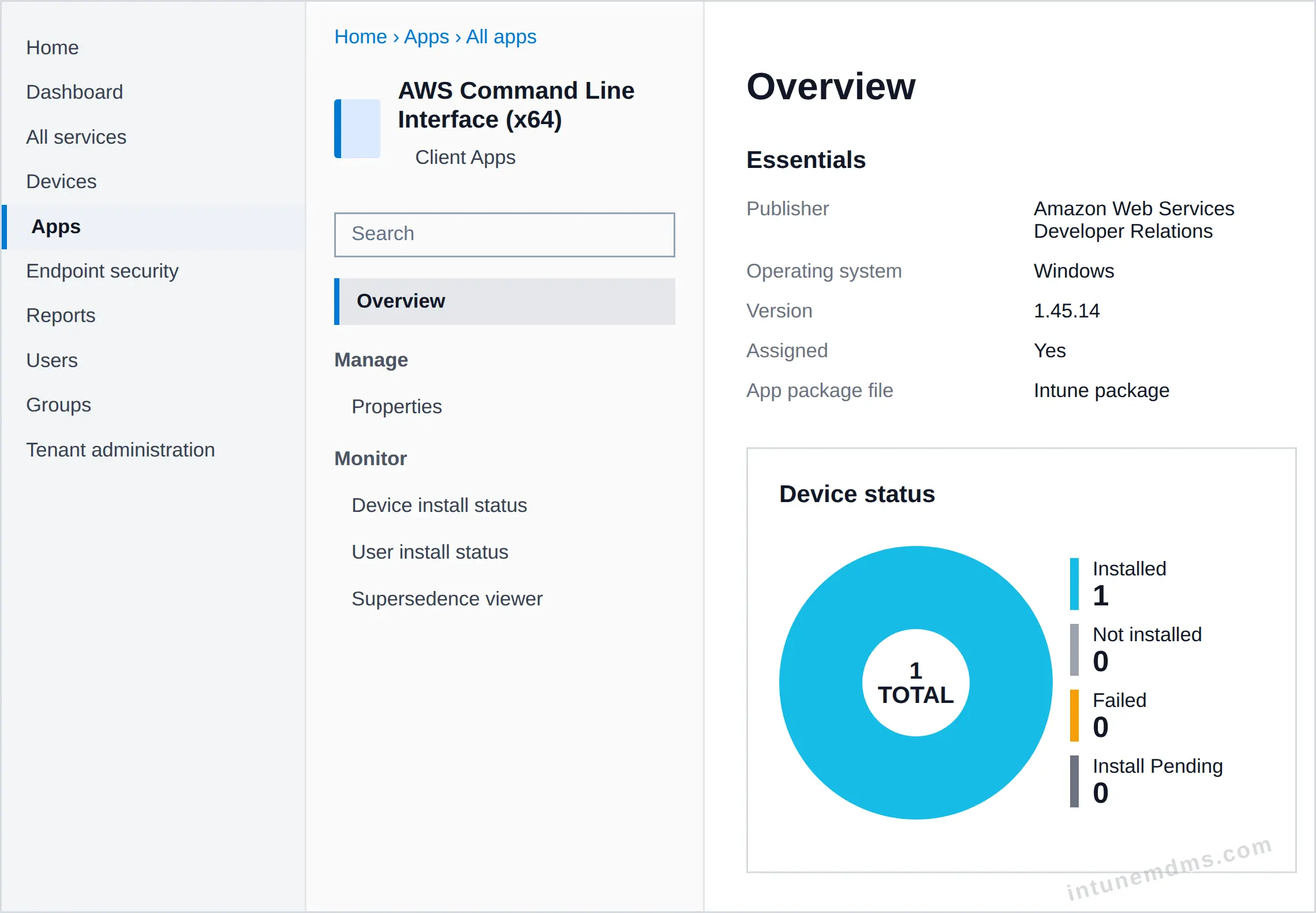This screenshot has height=913, width=1316.
Task: Select Devices in the navigation
Action: click(61, 181)
